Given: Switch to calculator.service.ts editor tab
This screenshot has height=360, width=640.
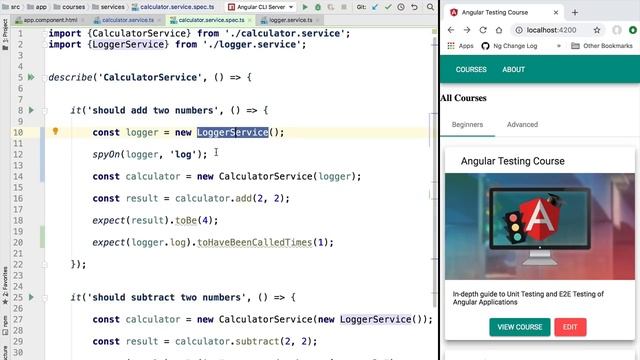Looking at the screenshot, I should click(127, 20).
